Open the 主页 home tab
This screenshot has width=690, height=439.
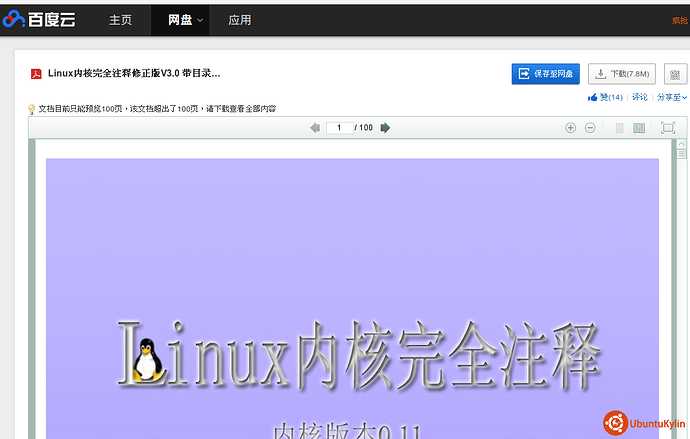tap(121, 20)
